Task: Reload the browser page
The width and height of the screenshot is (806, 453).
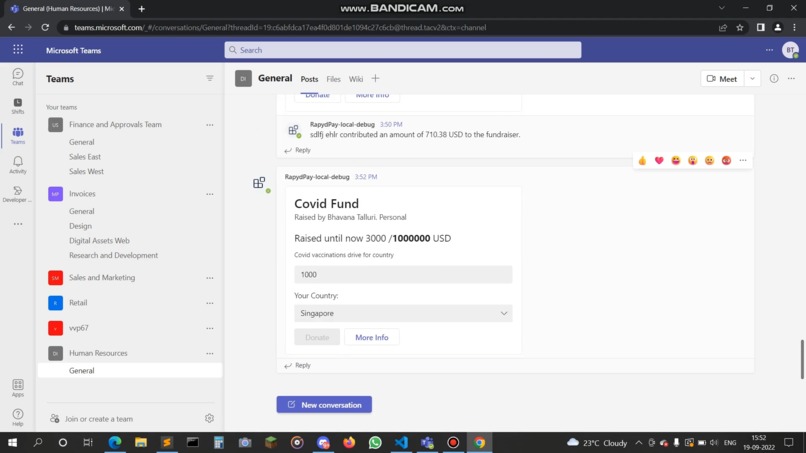Action: (45, 28)
